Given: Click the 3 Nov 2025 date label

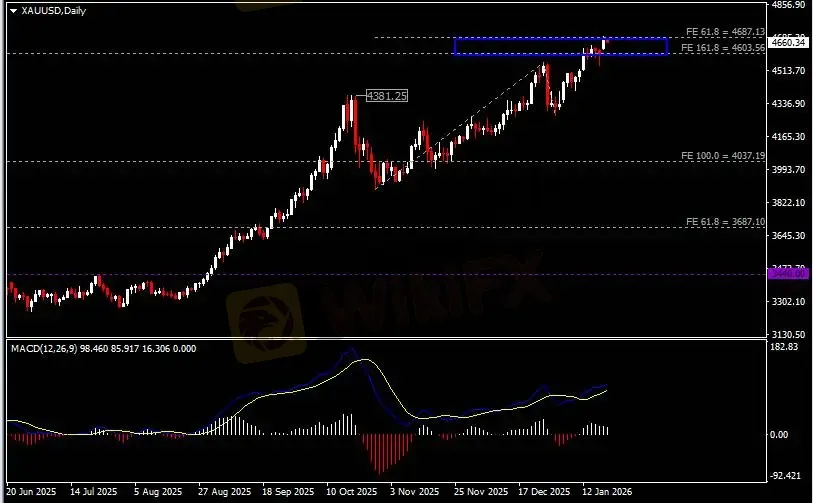Looking at the screenshot, I should click(415, 492).
